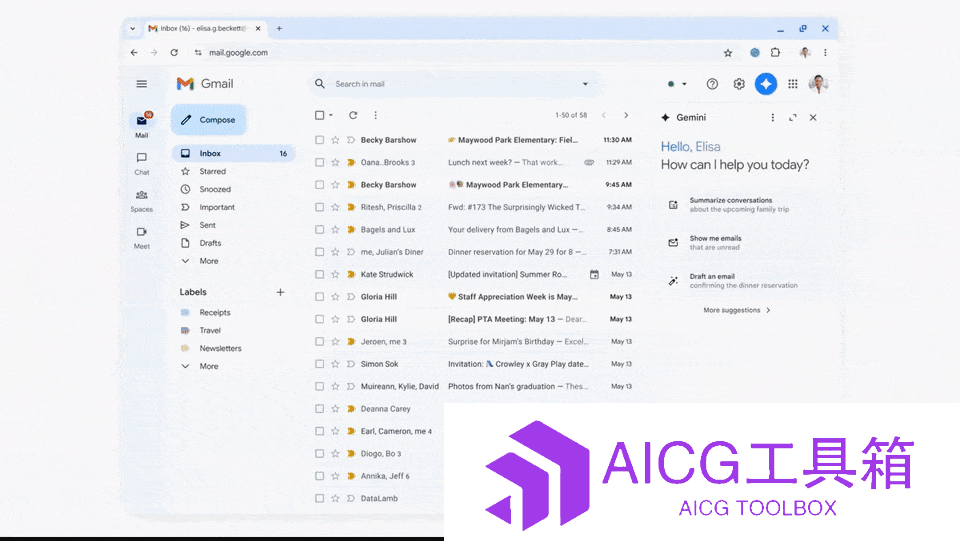Open Meet in the left rail
Screen dimensions: 960x541
(x=141, y=237)
